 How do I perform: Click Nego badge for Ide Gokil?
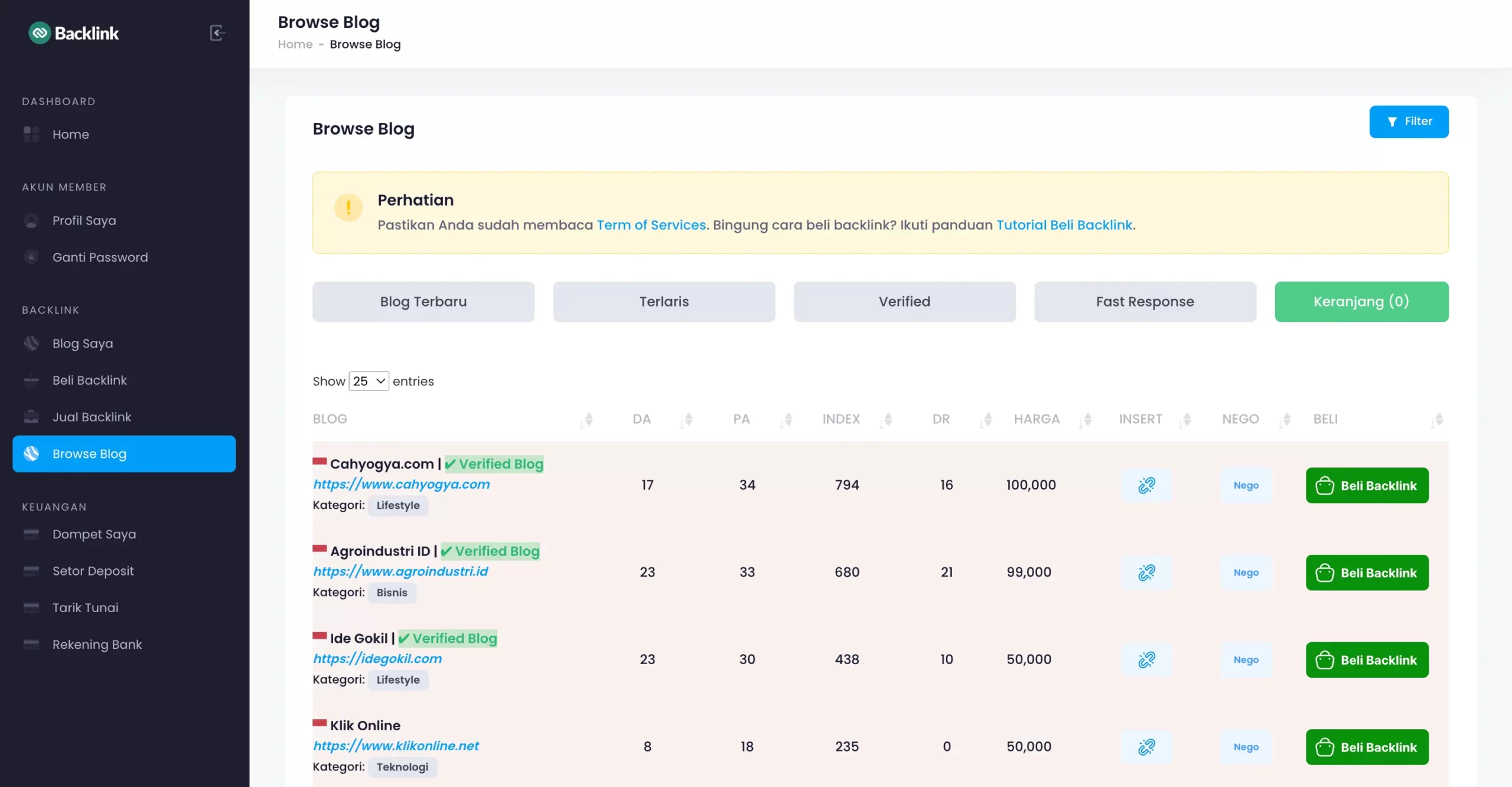[x=1246, y=659]
